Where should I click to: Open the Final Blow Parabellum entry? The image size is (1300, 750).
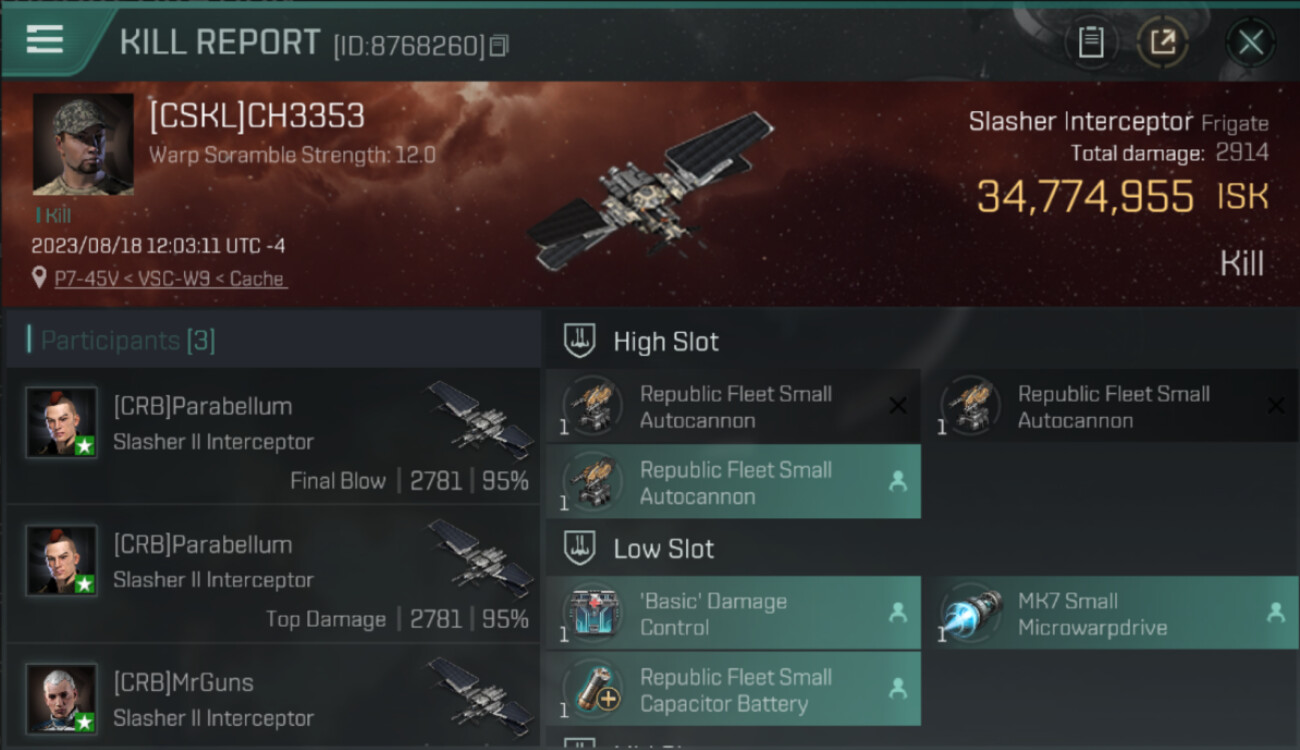[x=273, y=435]
